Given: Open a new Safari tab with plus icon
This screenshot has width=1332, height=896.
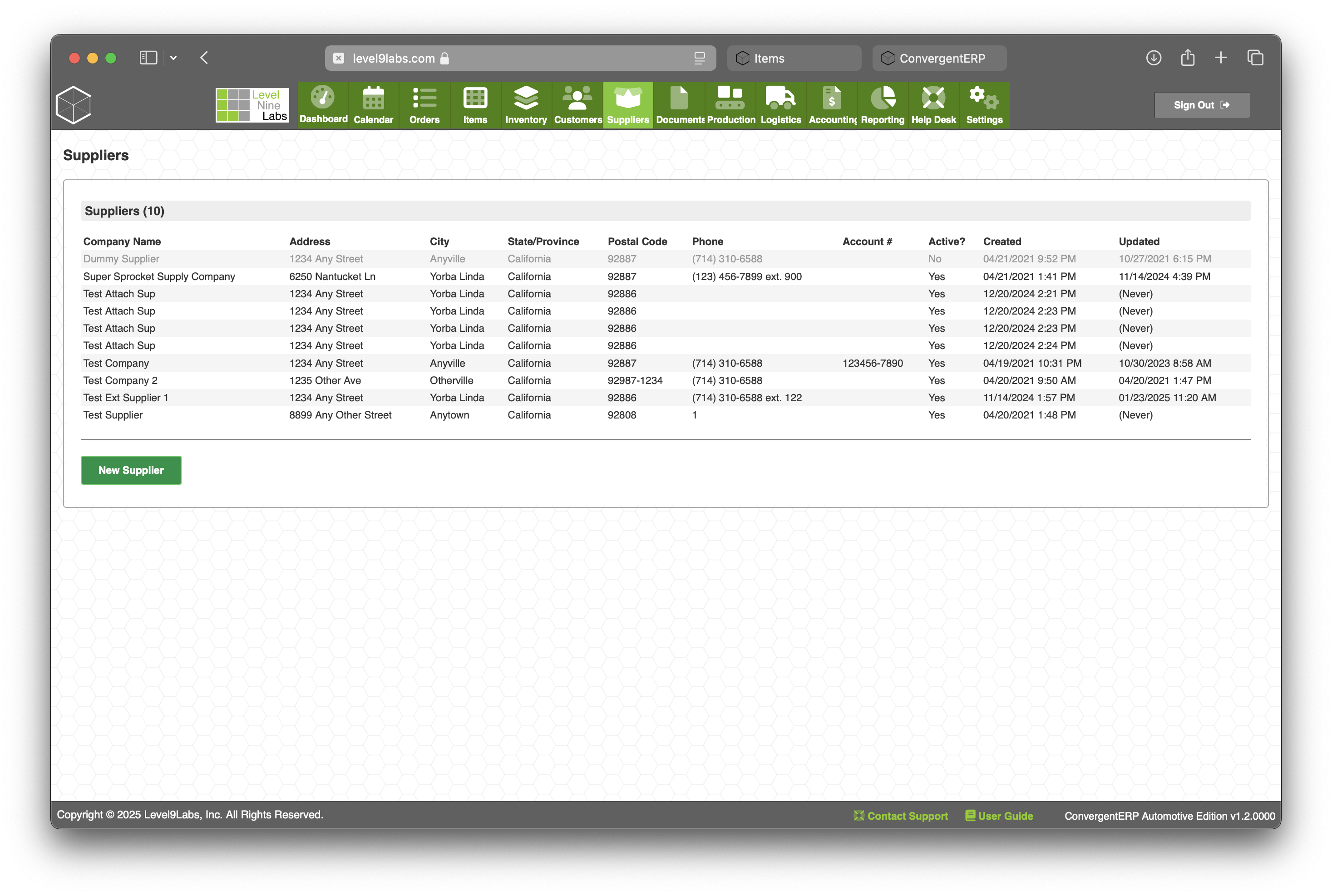Looking at the screenshot, I should click(x=1221, y=58).
